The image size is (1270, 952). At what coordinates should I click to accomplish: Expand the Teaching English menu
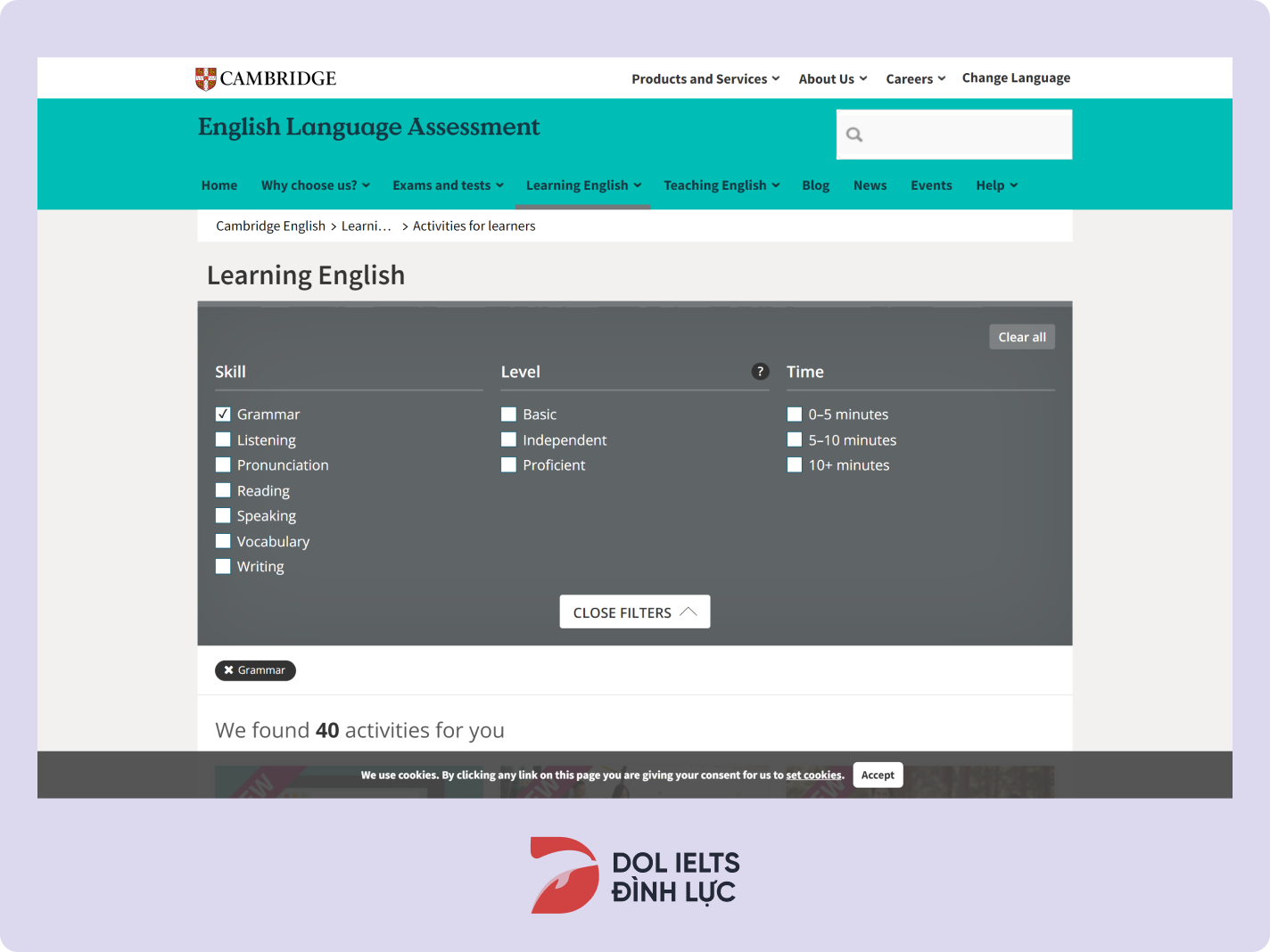722,185
